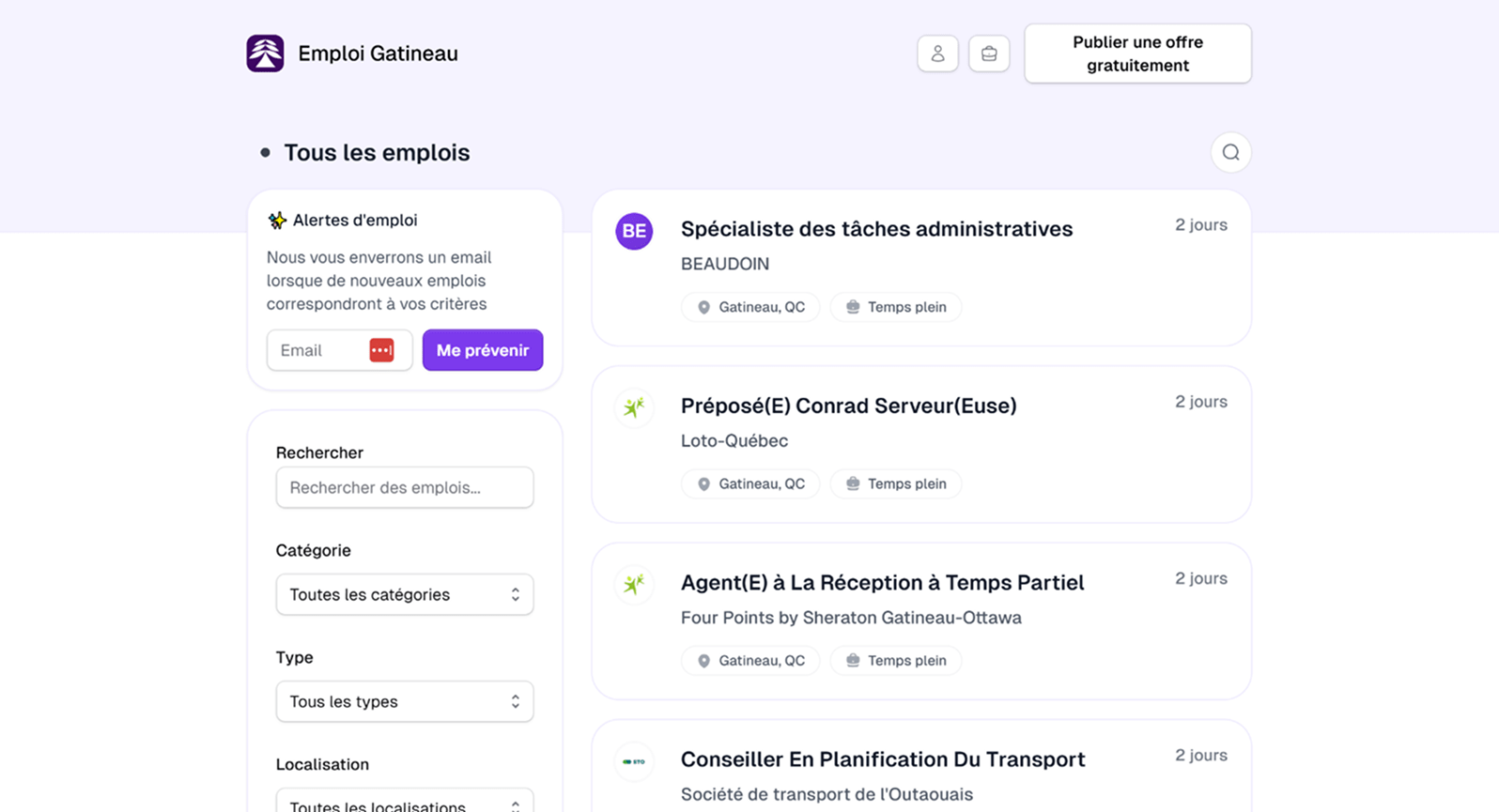Click Publier une offre gratuitement button

click(1137, 54)
